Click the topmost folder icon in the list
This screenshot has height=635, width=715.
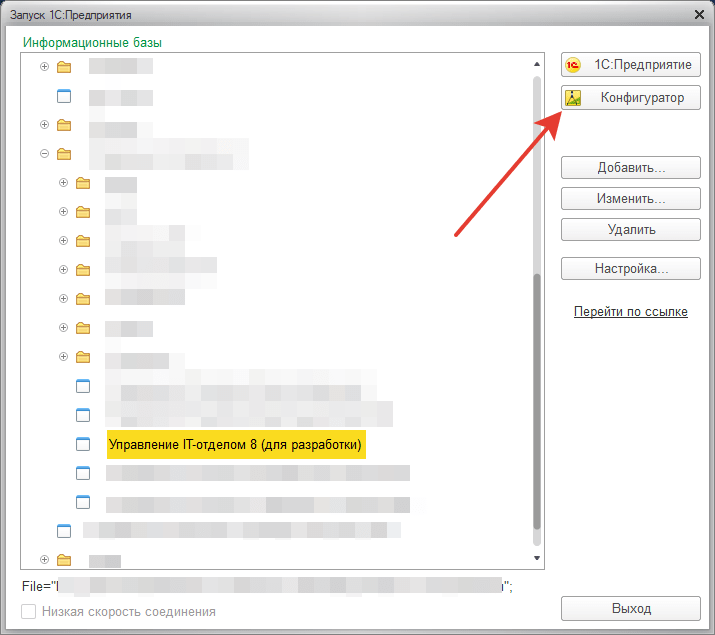coord(65,68)
